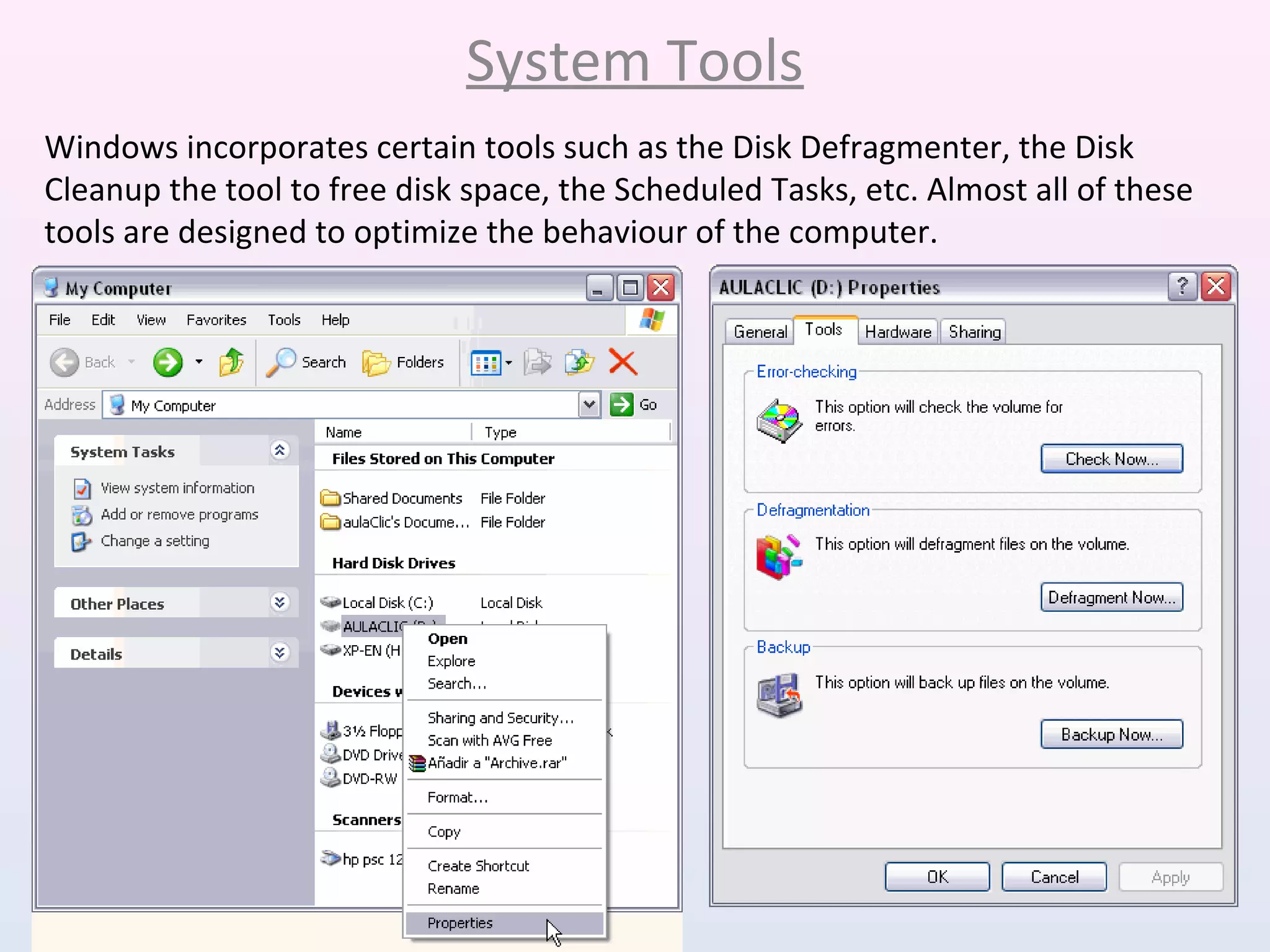This screenshot has width=1270, height=952.
Task: Toggle the Folders pane button
Action: point(404,363)
